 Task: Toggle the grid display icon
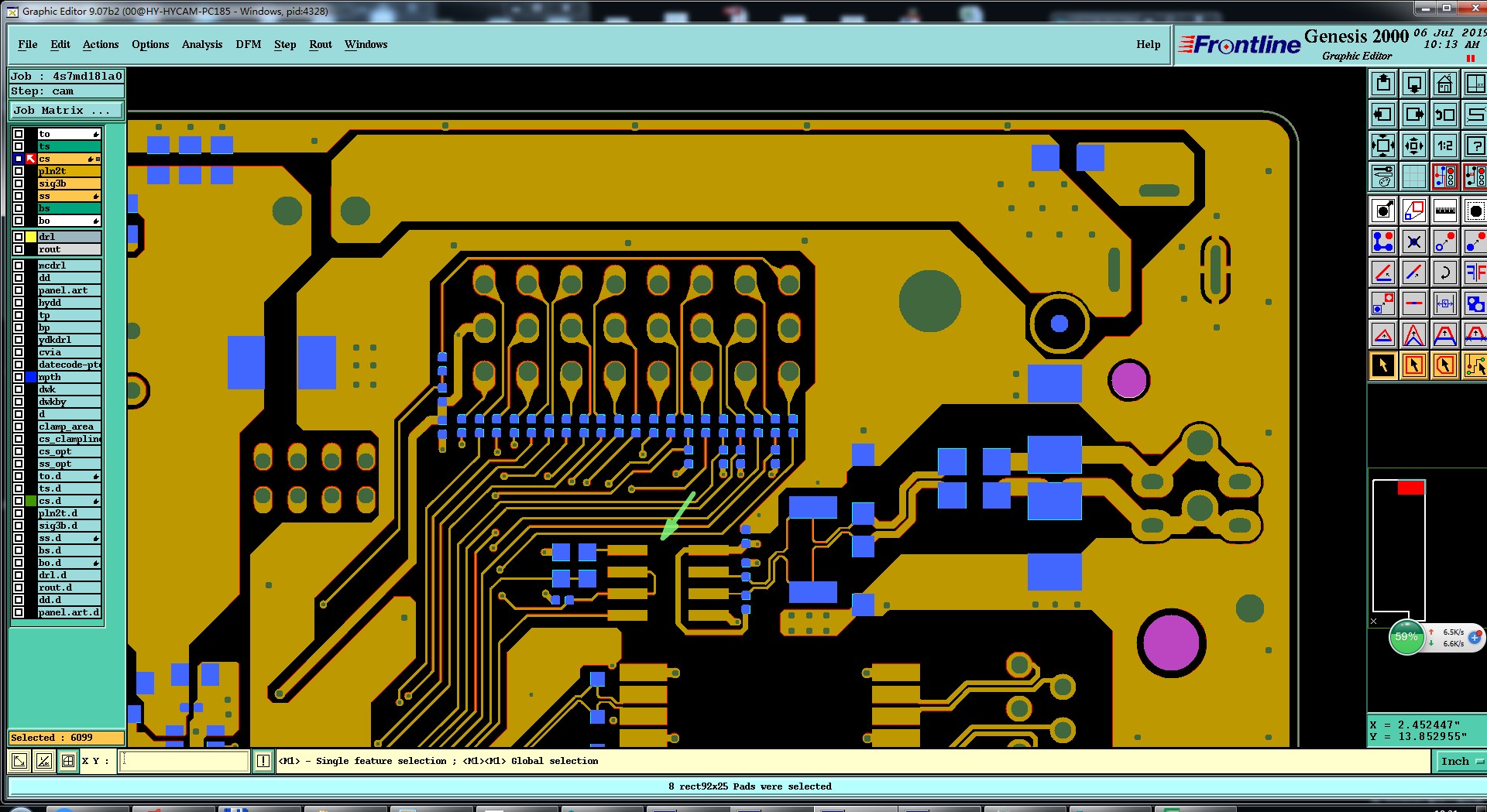point(1414,176)
